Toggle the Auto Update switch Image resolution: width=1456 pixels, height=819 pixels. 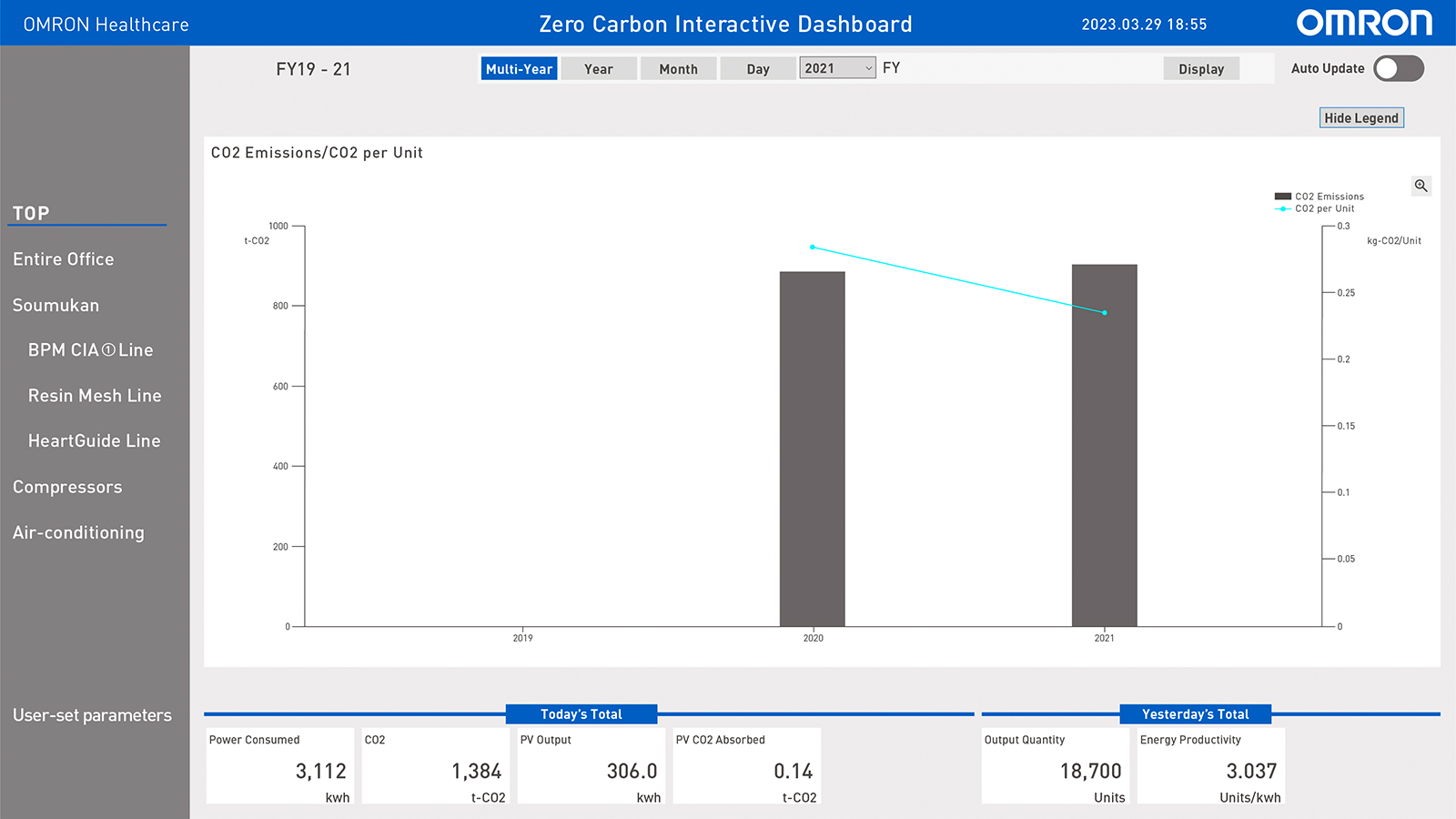[1399, 68]
